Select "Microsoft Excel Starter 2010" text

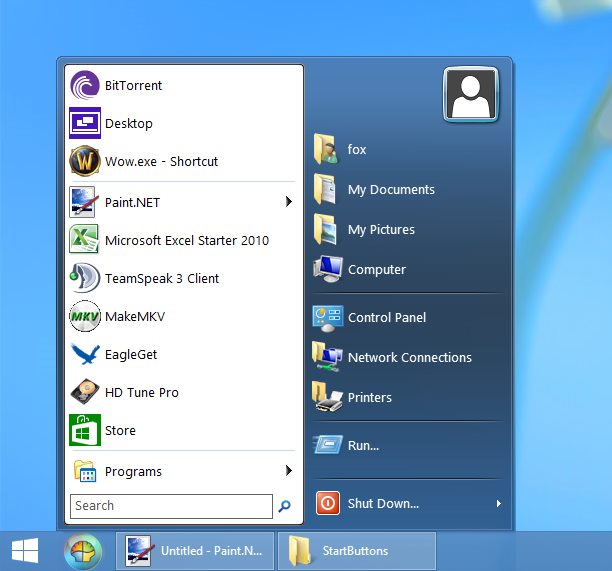187,240
